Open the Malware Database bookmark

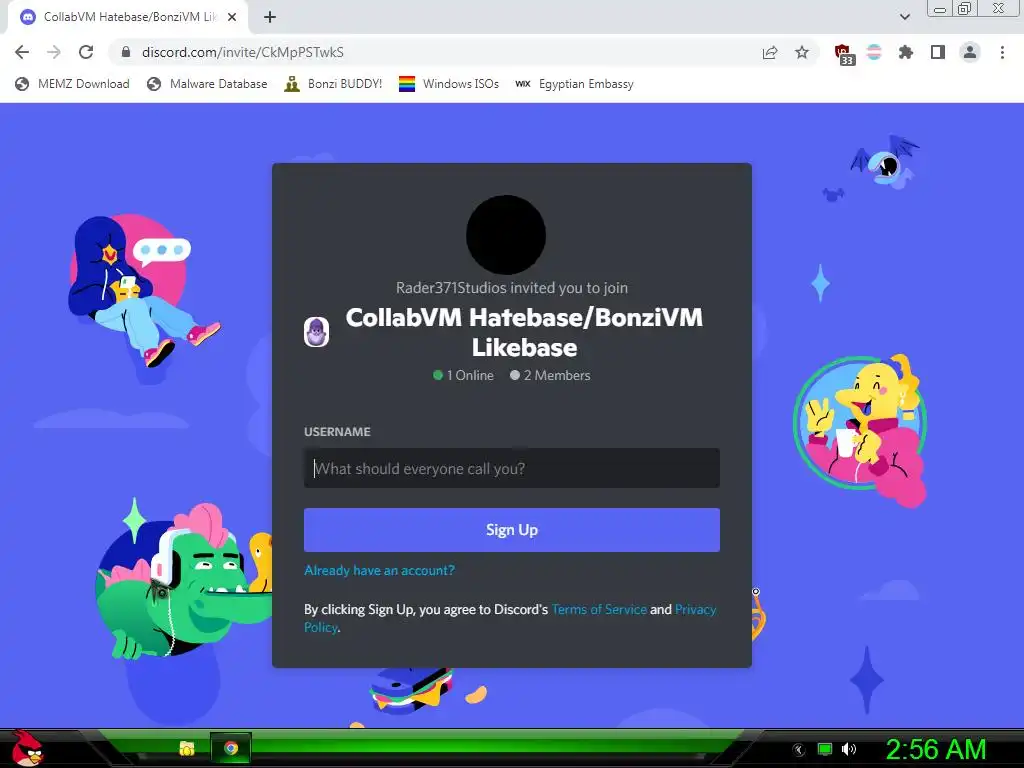(207, 84)
